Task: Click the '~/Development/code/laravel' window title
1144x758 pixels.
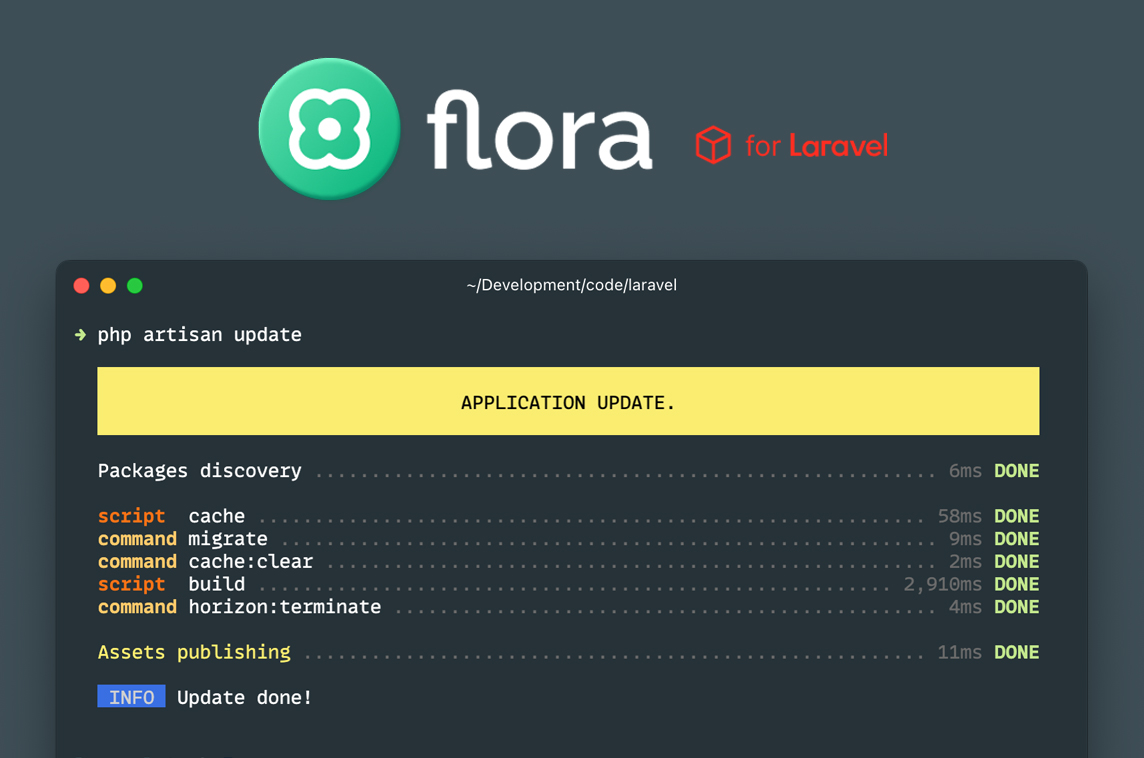Action: point(572,285)
